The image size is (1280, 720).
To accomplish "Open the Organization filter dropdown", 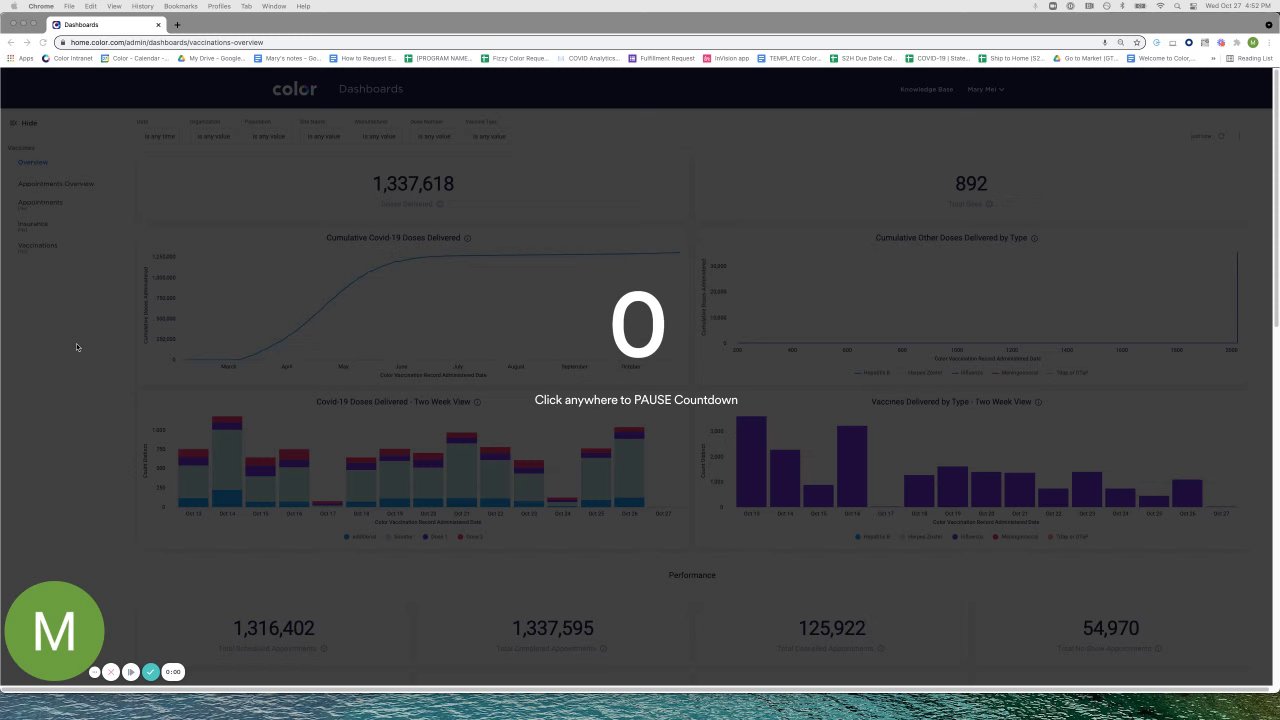I will click(213, 136).
